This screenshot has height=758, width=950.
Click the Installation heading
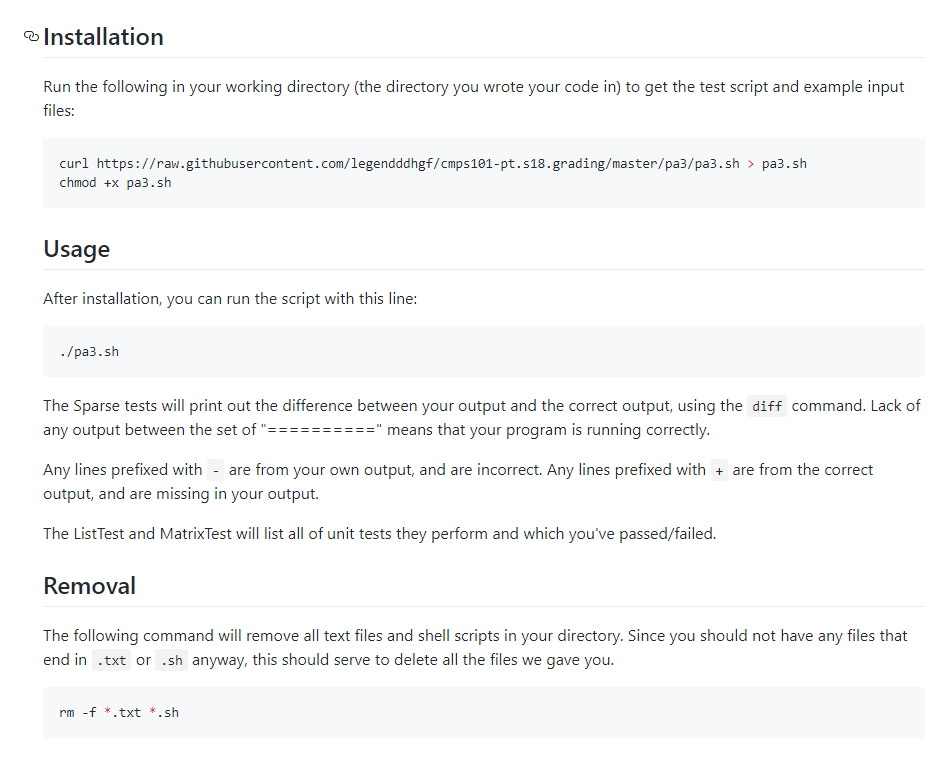click(x=103, y=37)
